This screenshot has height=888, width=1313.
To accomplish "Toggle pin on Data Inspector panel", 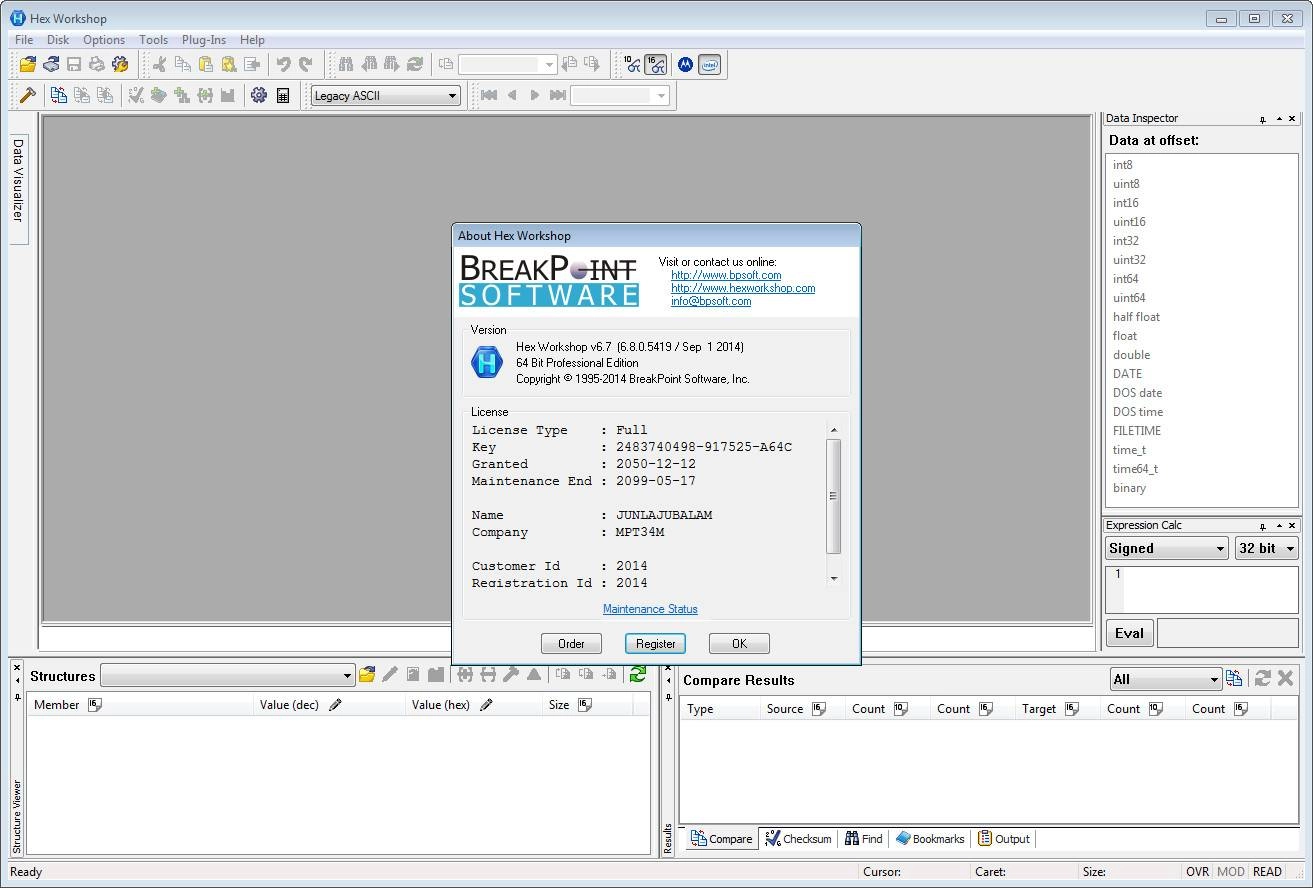I will (x=1263, y=119).
